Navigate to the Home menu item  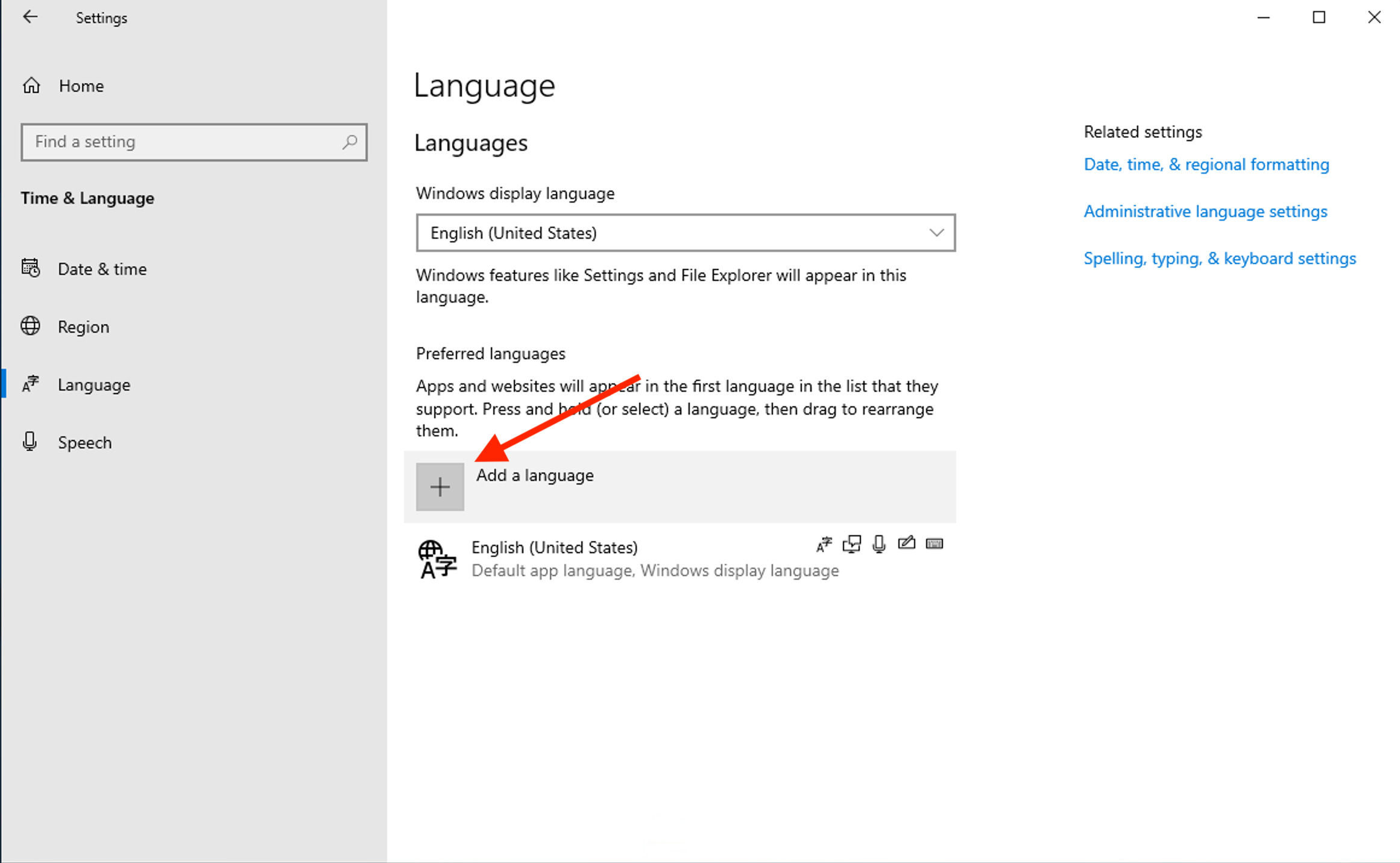coord(80,86)
